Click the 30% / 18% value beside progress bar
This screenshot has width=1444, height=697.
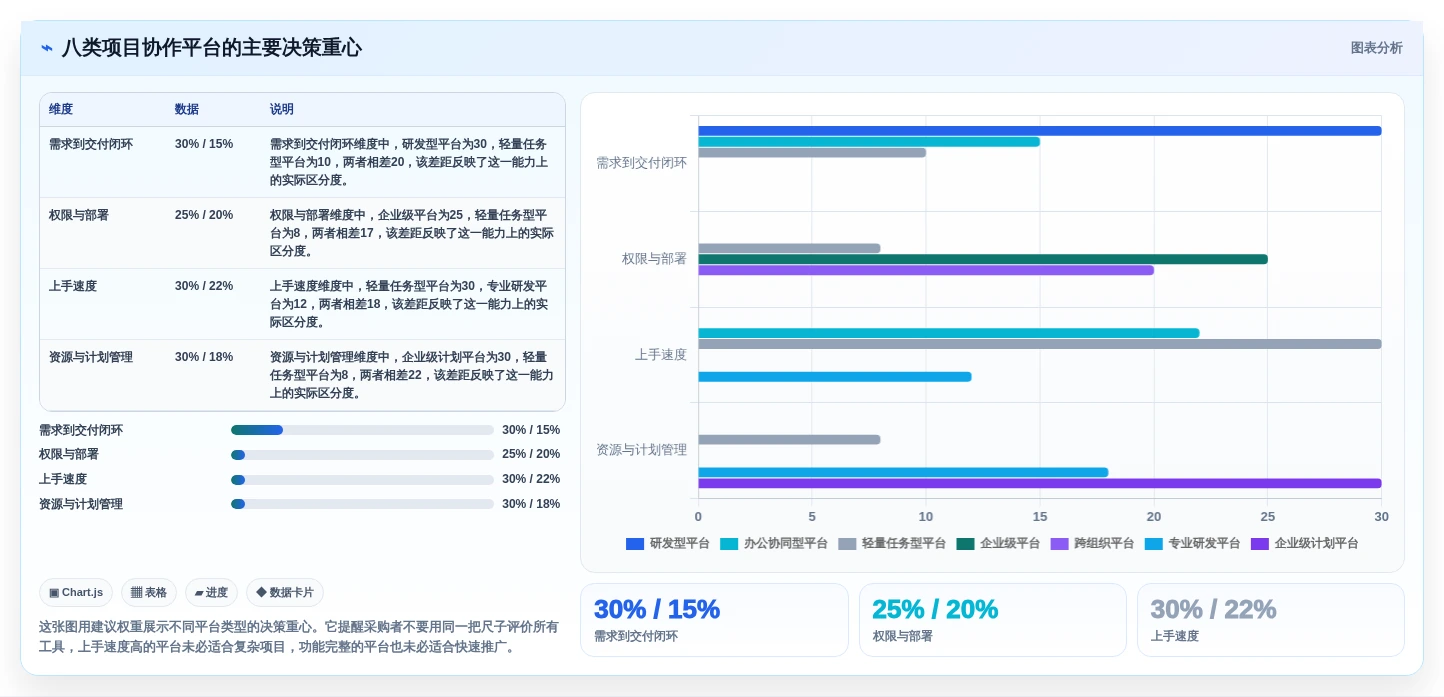(x=531, y=504)
